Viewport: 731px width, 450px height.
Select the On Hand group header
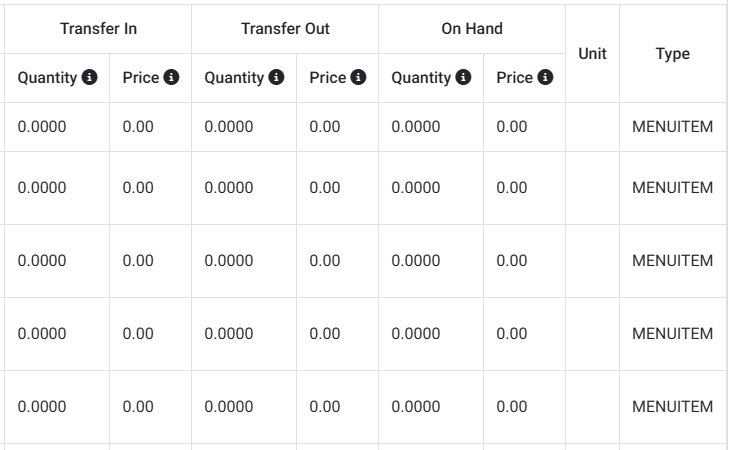tap(472, 29)
